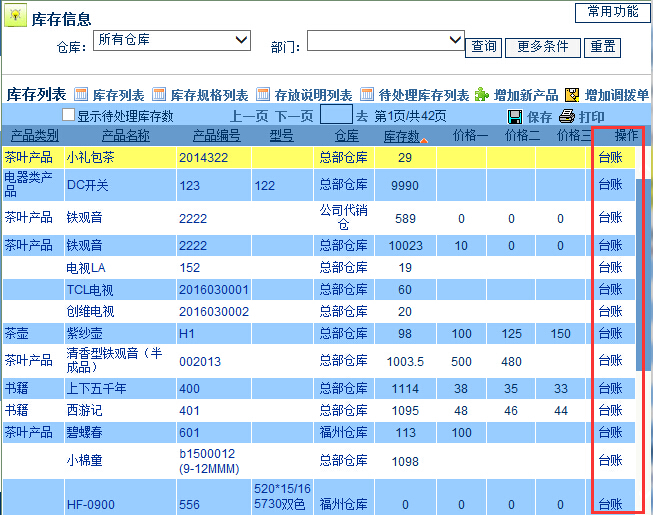The width and height of the screenshot is (653, 515).
Task: Click the yellow note icon for 增加调拨单
Action: click(572, 95)
